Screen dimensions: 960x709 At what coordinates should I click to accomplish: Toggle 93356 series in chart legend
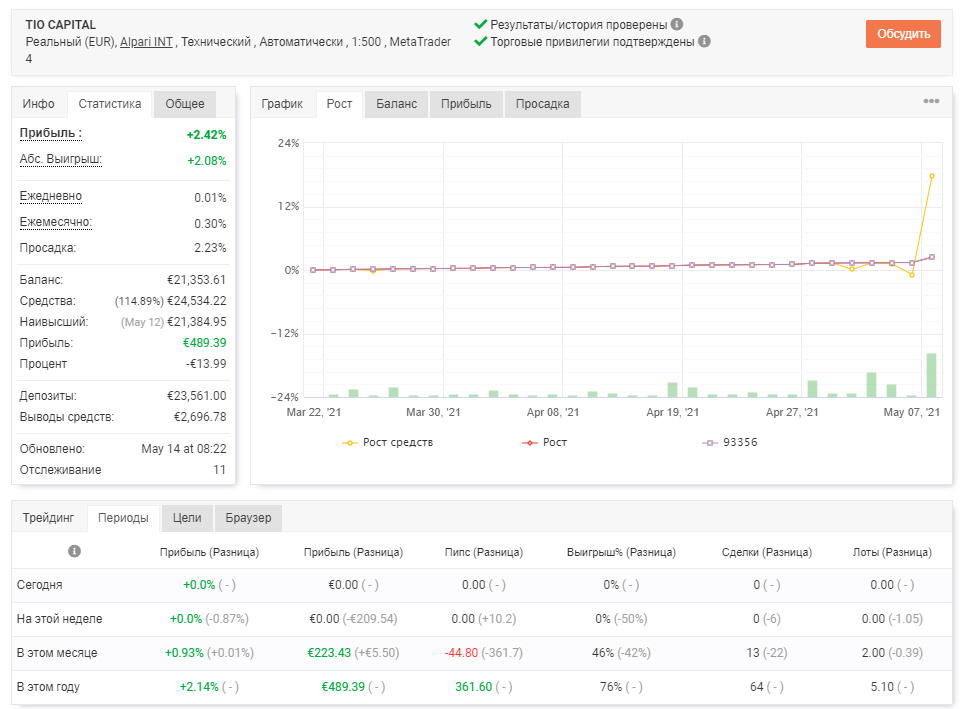coord(730,442)
